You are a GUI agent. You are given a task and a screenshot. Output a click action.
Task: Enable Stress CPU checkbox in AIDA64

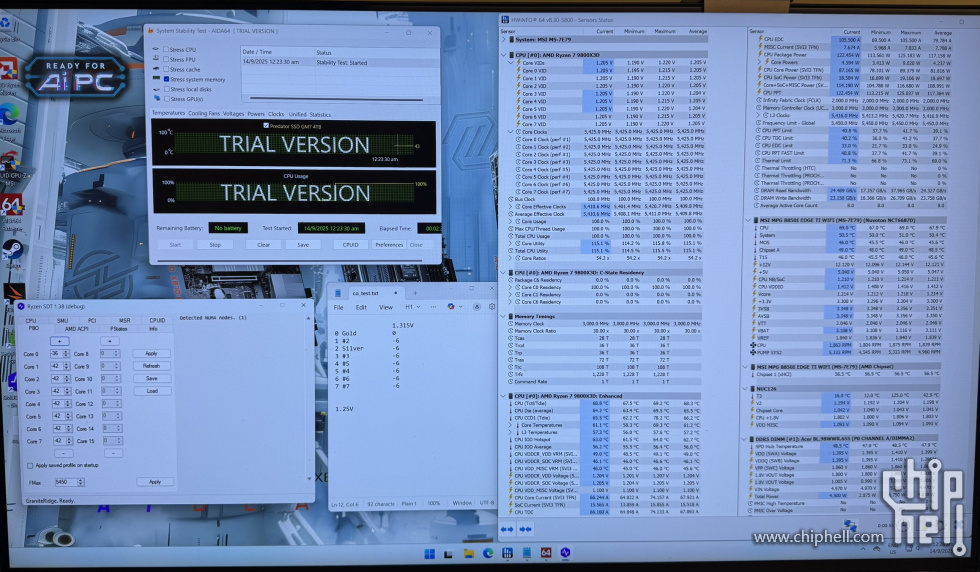(166, 49)
